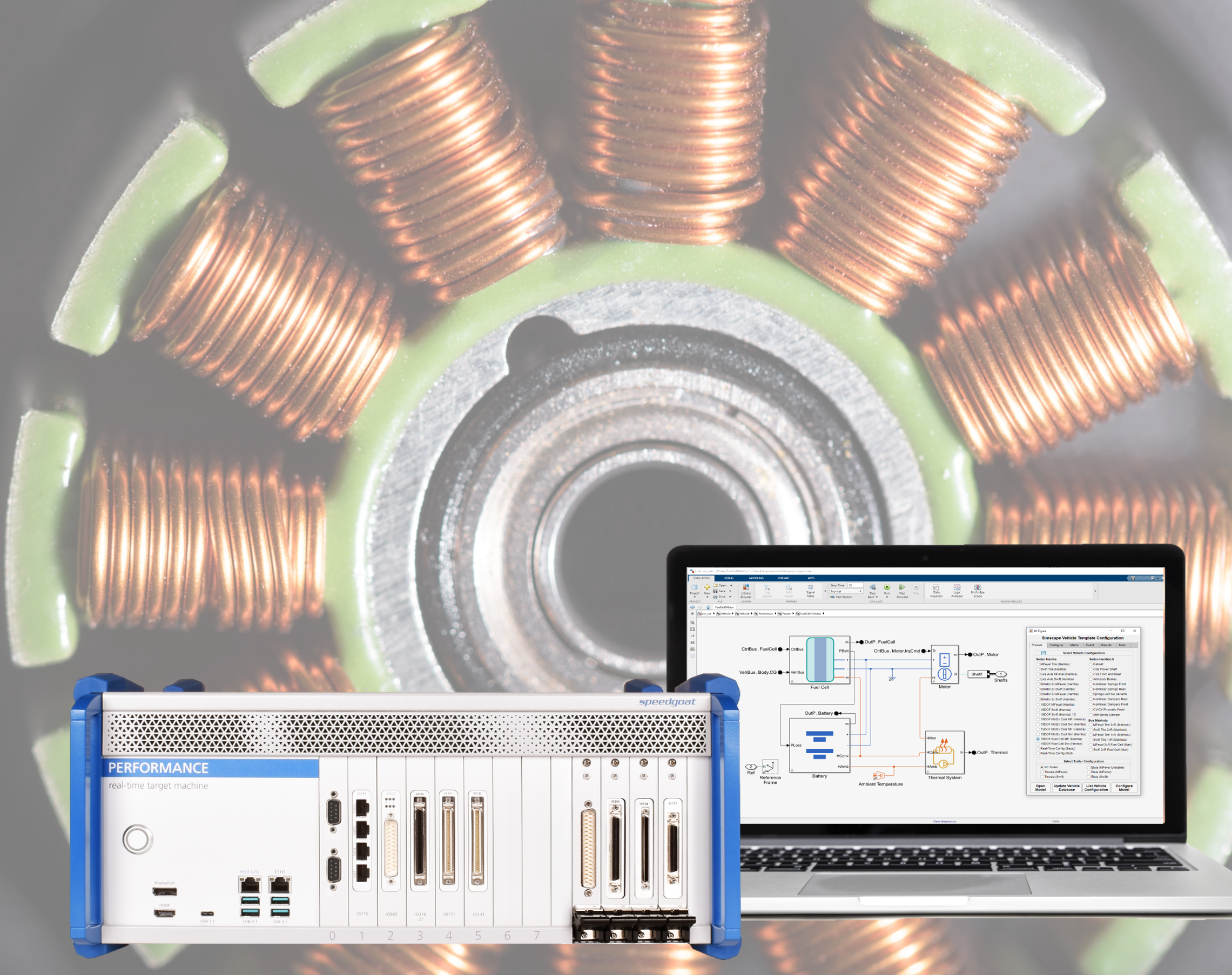The height and width of the screenshot is (975, 1232).
Task: Open the Signal Table
Action: [811, 587]
